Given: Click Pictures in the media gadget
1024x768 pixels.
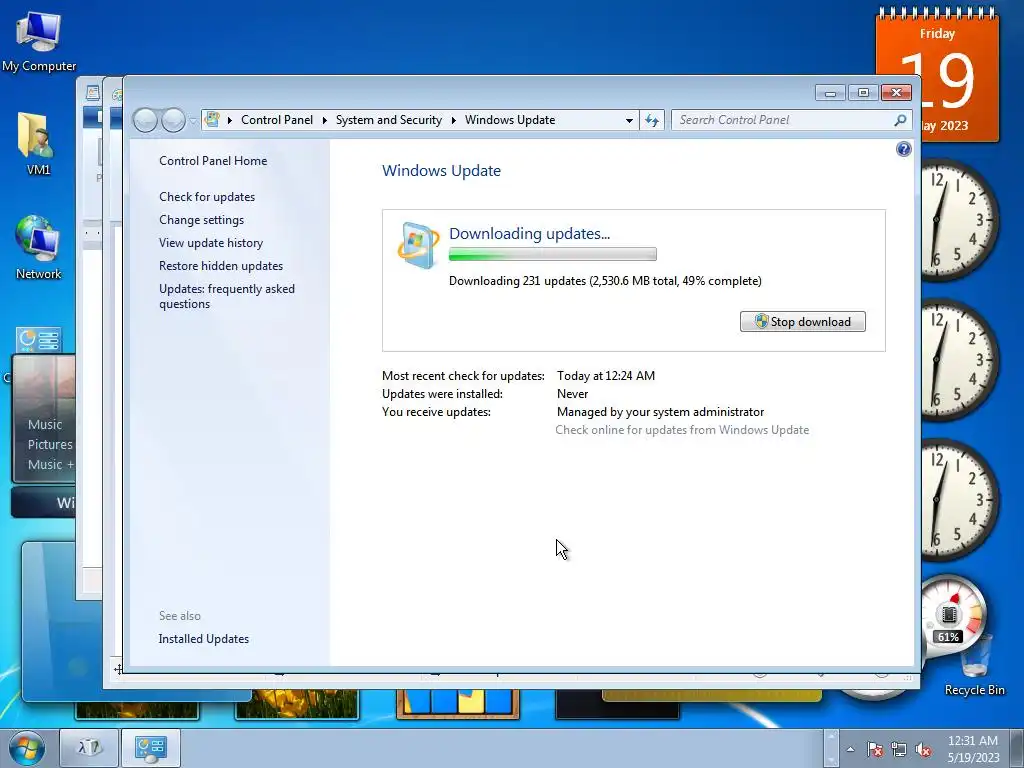Looking at the screenshot, I should point(50,444).
